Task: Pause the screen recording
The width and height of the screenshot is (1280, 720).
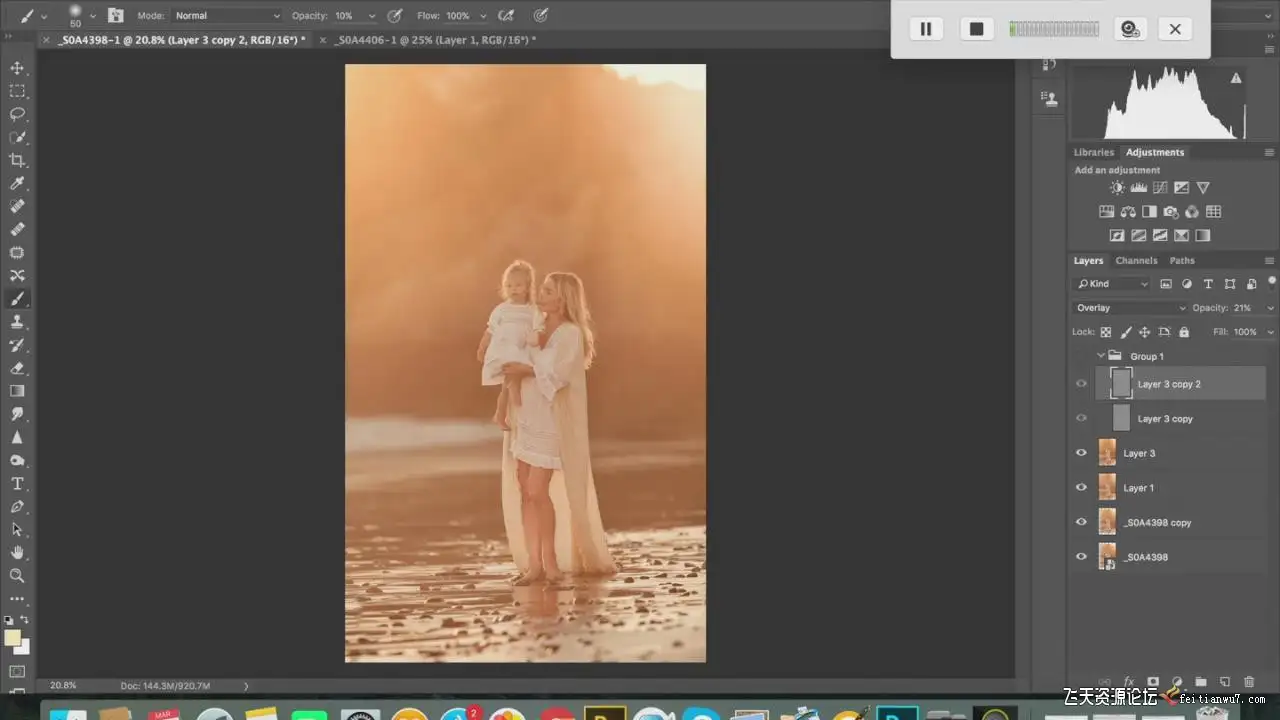Action: click(x=926, y=29)
